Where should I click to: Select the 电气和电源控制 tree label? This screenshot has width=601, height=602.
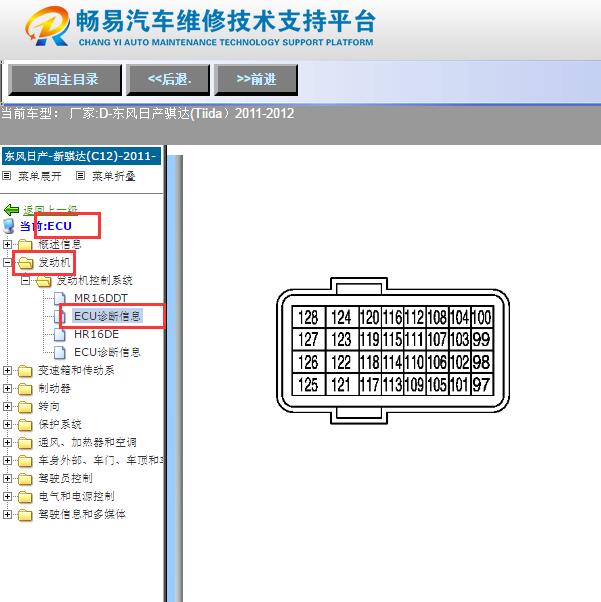pyautogui.click(x=76, y=496)
